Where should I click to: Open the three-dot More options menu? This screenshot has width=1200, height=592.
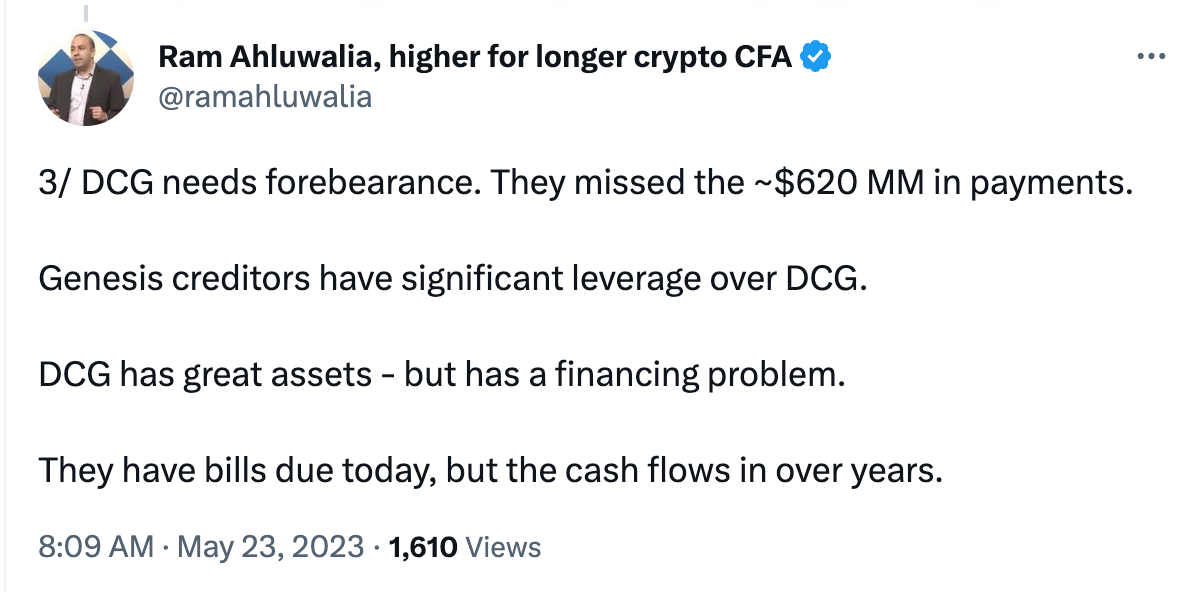[x=1152, y=57]
